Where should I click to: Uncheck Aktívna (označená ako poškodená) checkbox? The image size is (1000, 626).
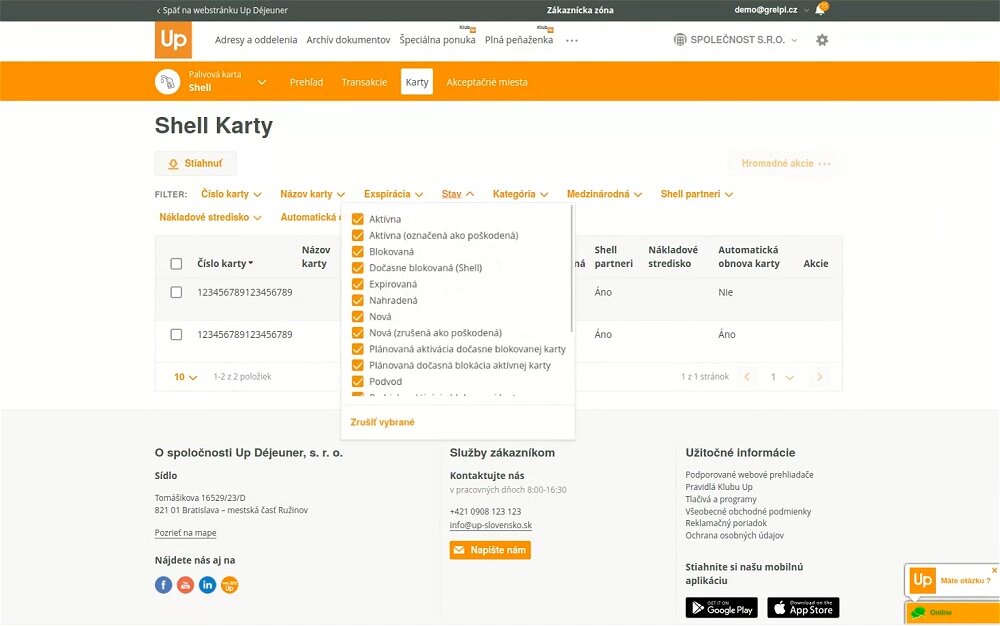(x=358, y=235)
